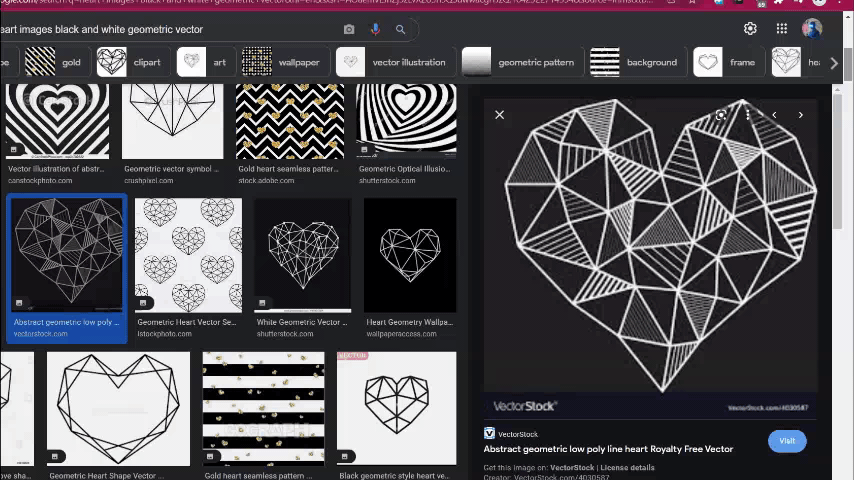Close the image preview panel
The height and width of the screenshot is (480, 854).
[x=499, y=115]
